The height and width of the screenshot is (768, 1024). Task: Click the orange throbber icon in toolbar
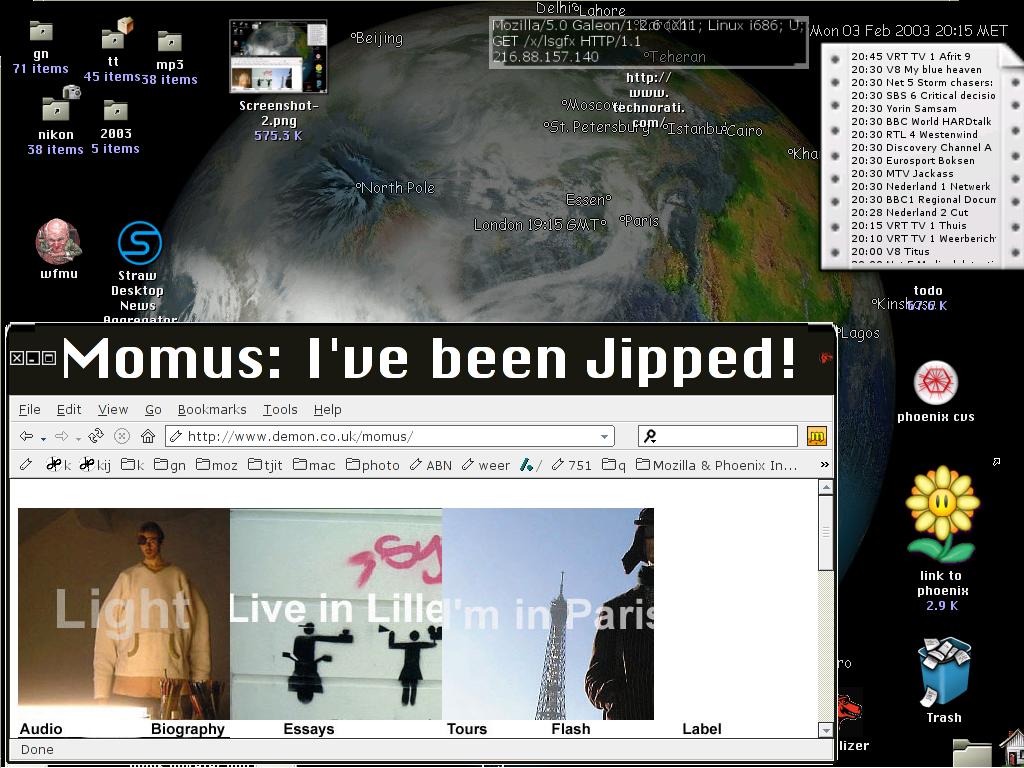pyautogui.click(x=817, y=436)
